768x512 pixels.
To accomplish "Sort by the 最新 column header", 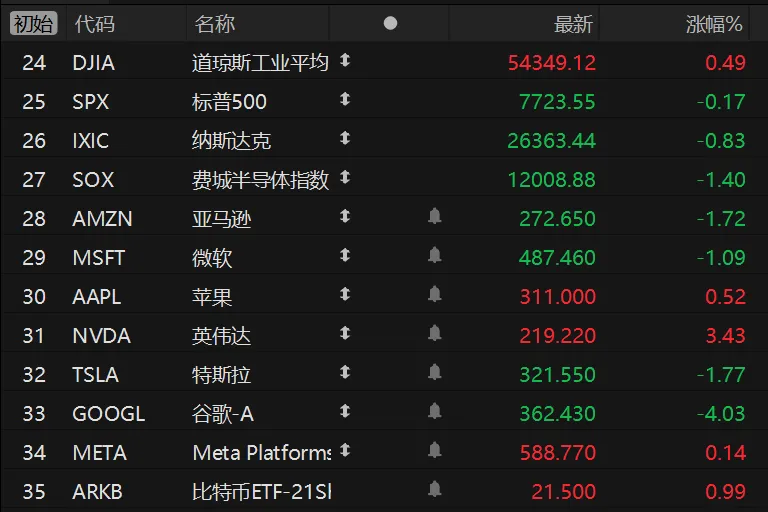I will [x=573, y=24].
